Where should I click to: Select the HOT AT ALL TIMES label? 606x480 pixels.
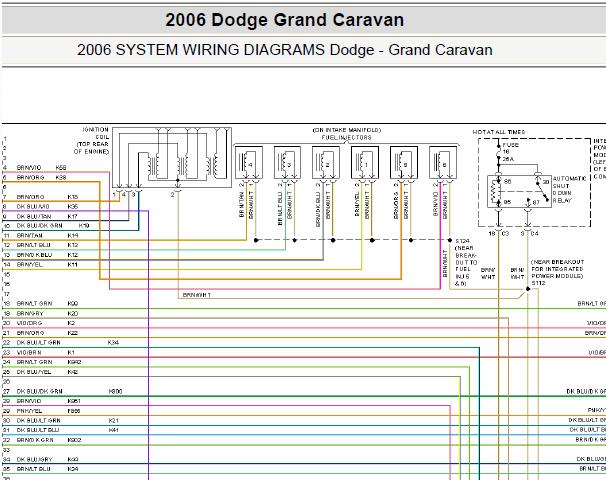[499, 132]
